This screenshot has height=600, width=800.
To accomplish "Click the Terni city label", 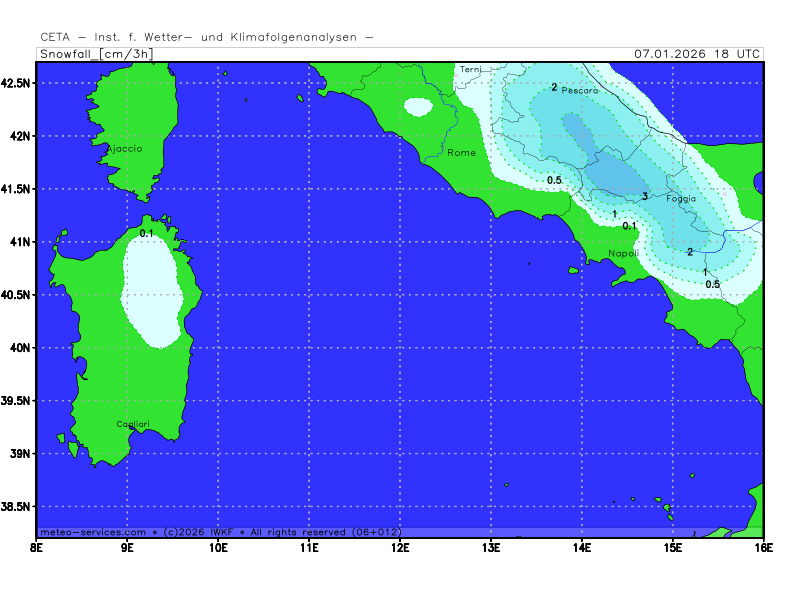I will (x=470, y=69).
